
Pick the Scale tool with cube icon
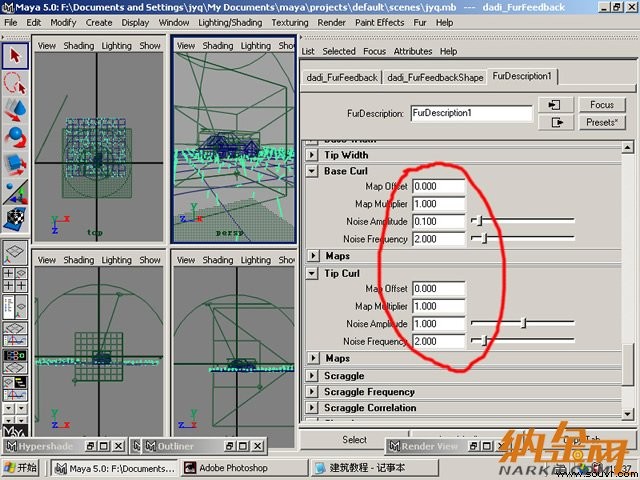tap(15, 164)
